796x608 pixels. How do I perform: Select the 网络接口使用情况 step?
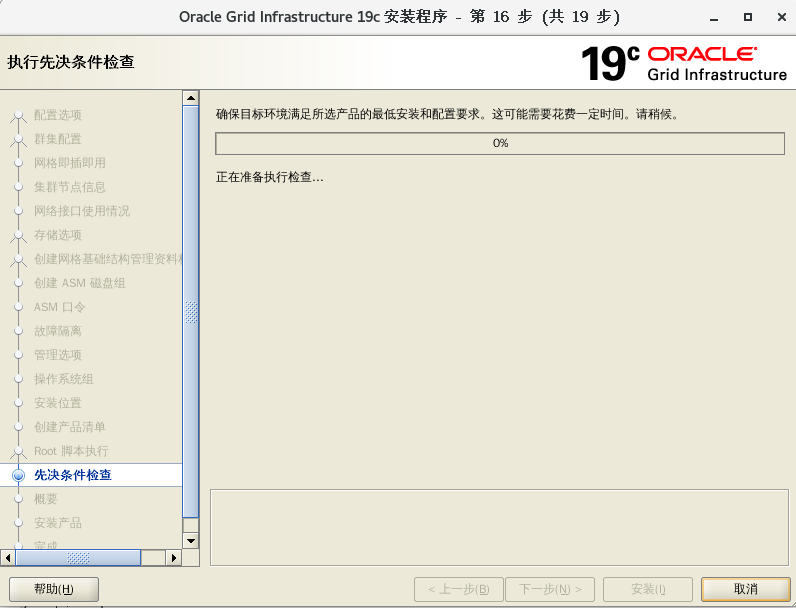(82, 211)
